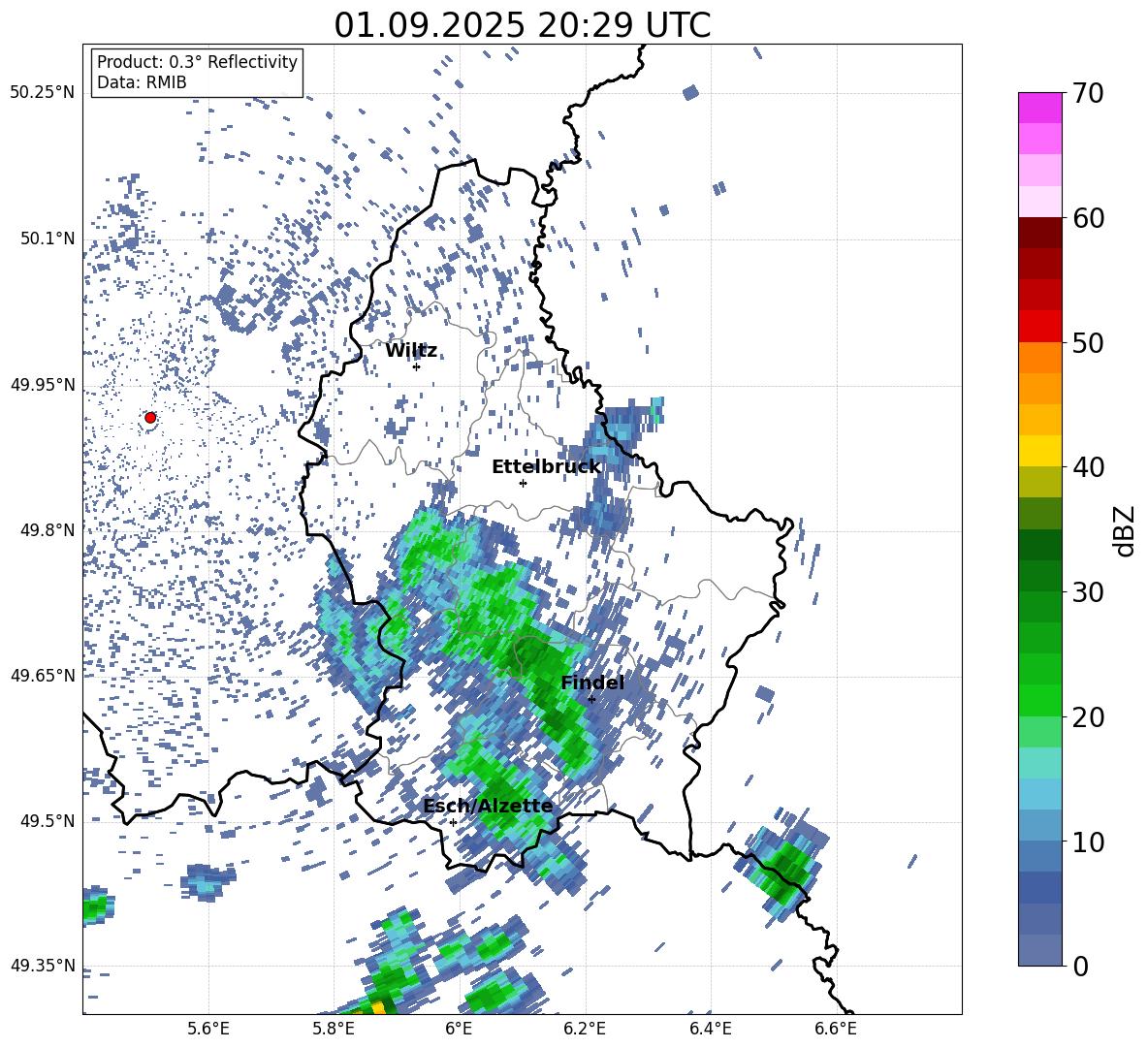Click the 5.6°E longitude label

[x=208, y=1029]
